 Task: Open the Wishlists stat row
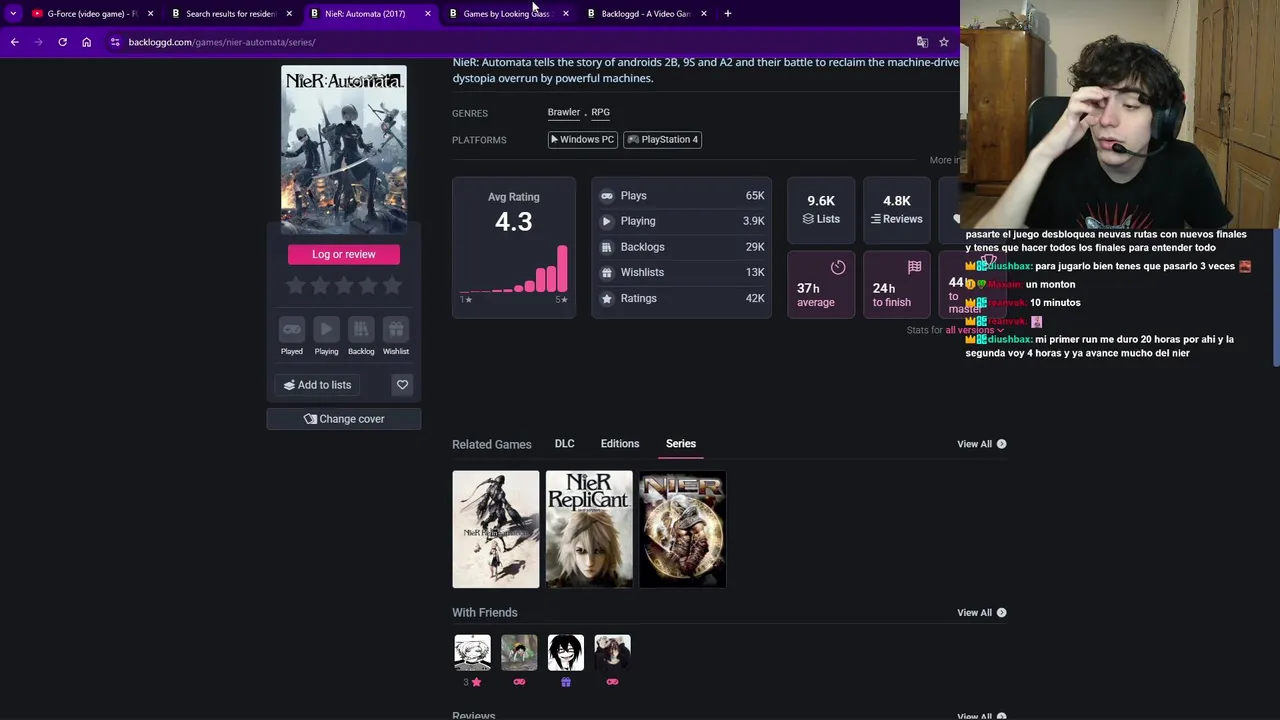coord(682,272)
